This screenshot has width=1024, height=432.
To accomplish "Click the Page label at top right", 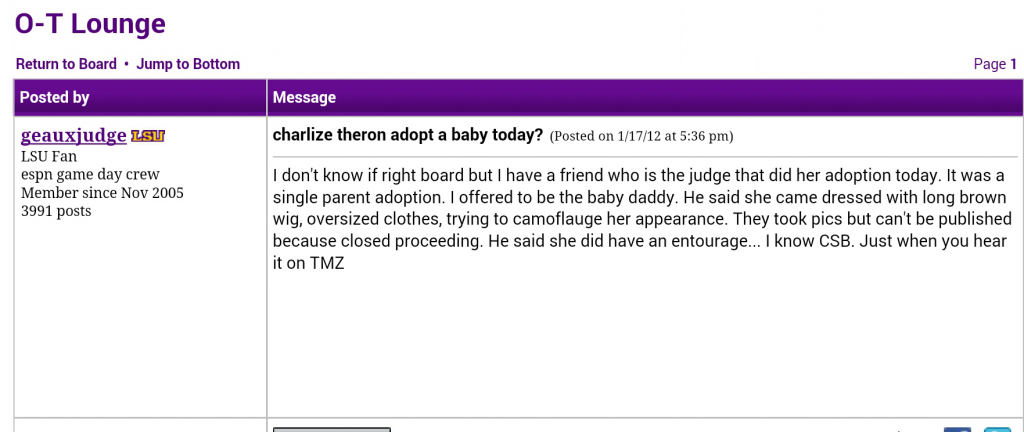I will tap(989, 64).
